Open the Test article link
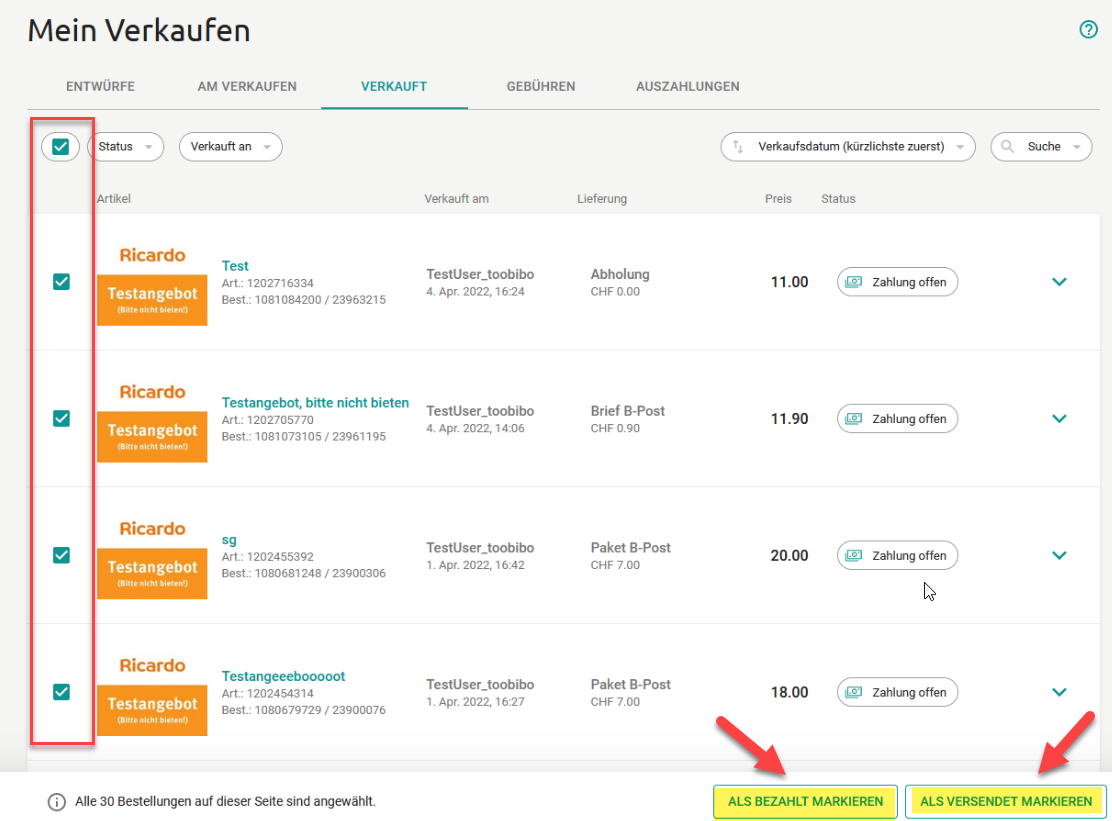The width and height of the screenshot is (1112, 821). [x=235, y=266]
